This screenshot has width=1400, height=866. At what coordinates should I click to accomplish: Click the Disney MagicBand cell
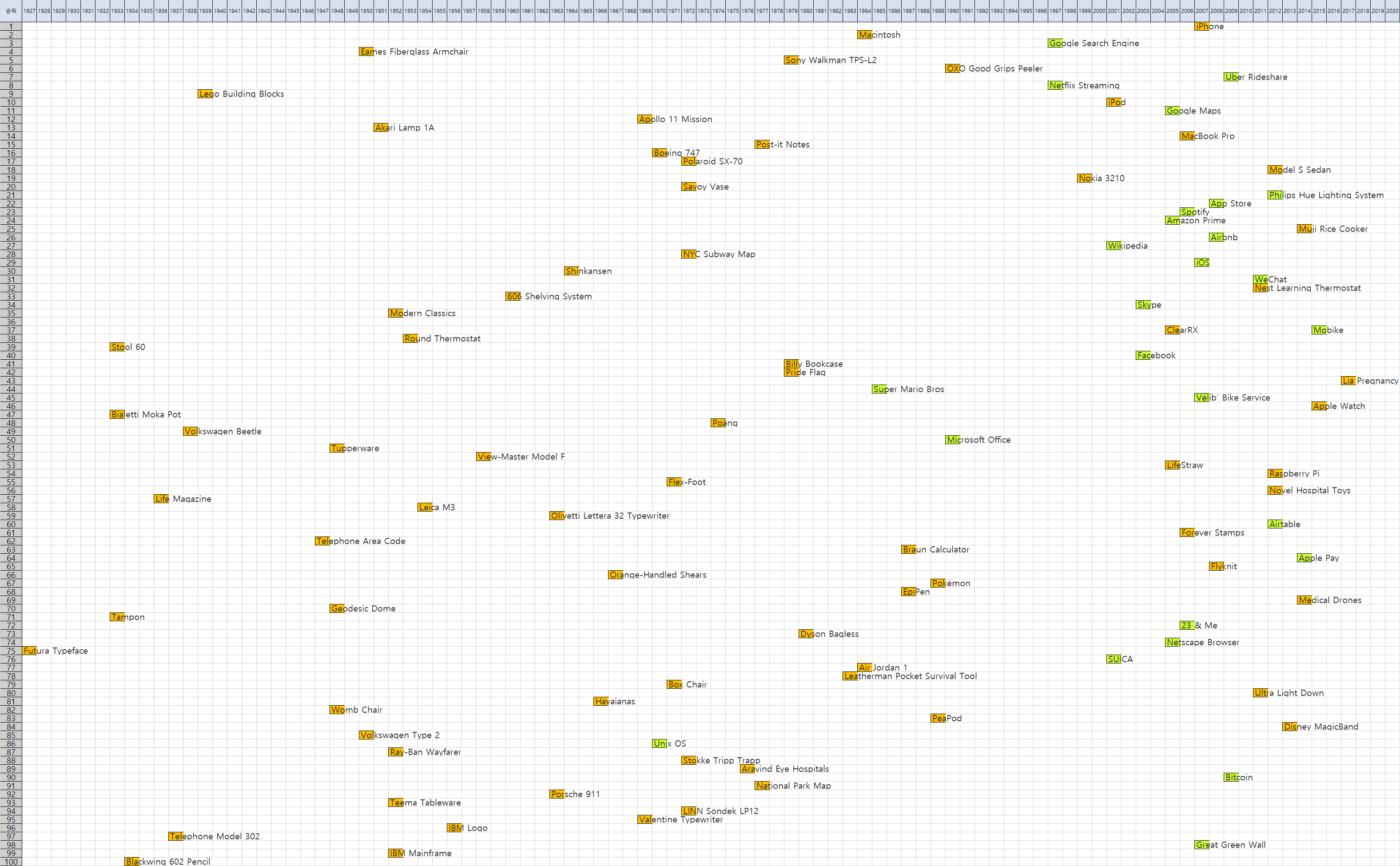(x=1289, y=727)
